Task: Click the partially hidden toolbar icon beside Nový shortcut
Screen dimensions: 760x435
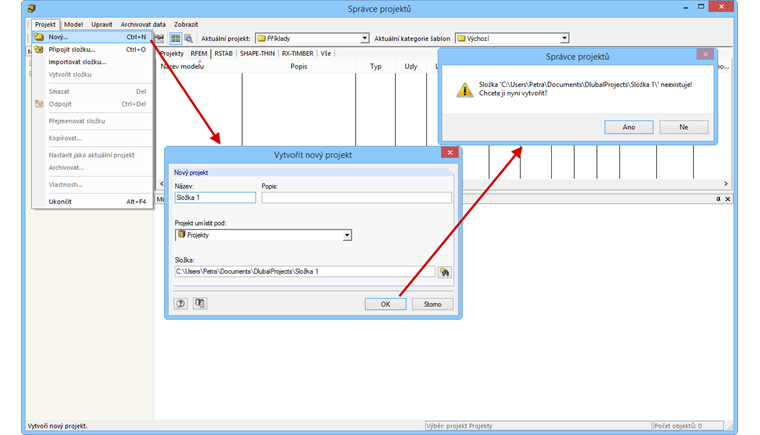Action: click(159, 38)
